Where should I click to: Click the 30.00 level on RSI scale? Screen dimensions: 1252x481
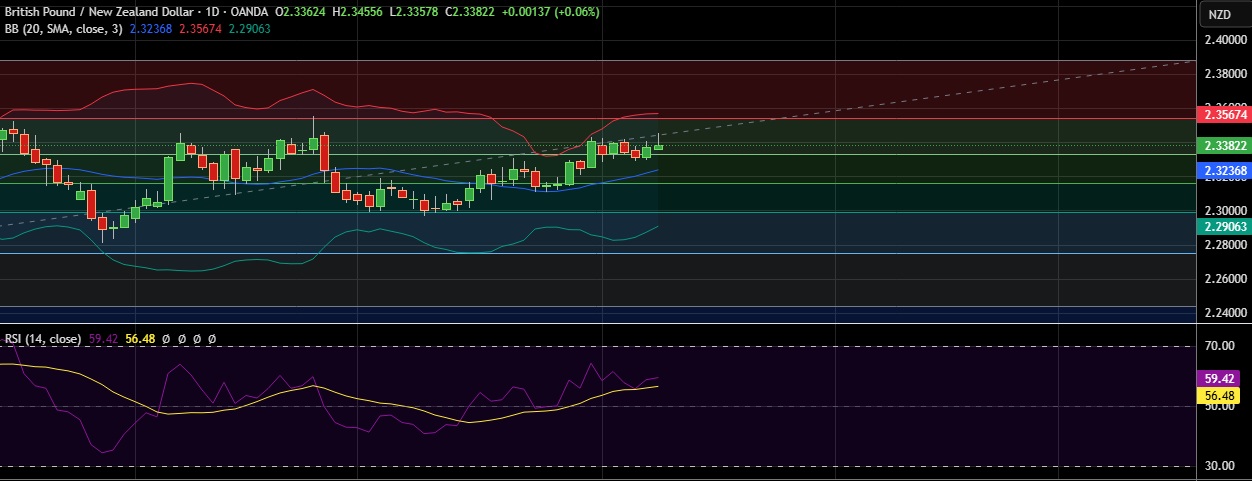[1220, 466]
